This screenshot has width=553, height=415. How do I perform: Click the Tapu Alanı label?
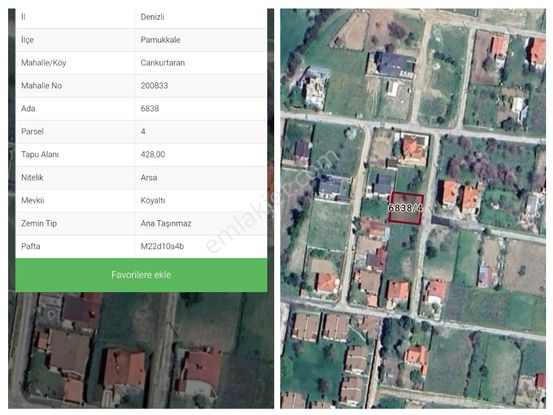[40, 154]
